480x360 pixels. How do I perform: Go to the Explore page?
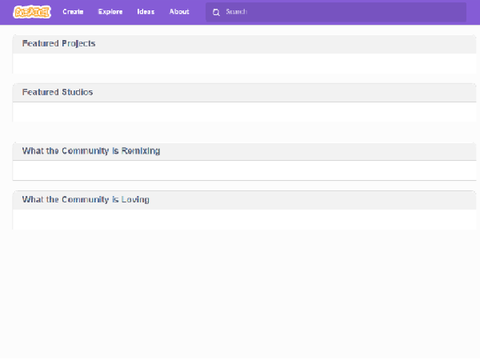[110, 12]
